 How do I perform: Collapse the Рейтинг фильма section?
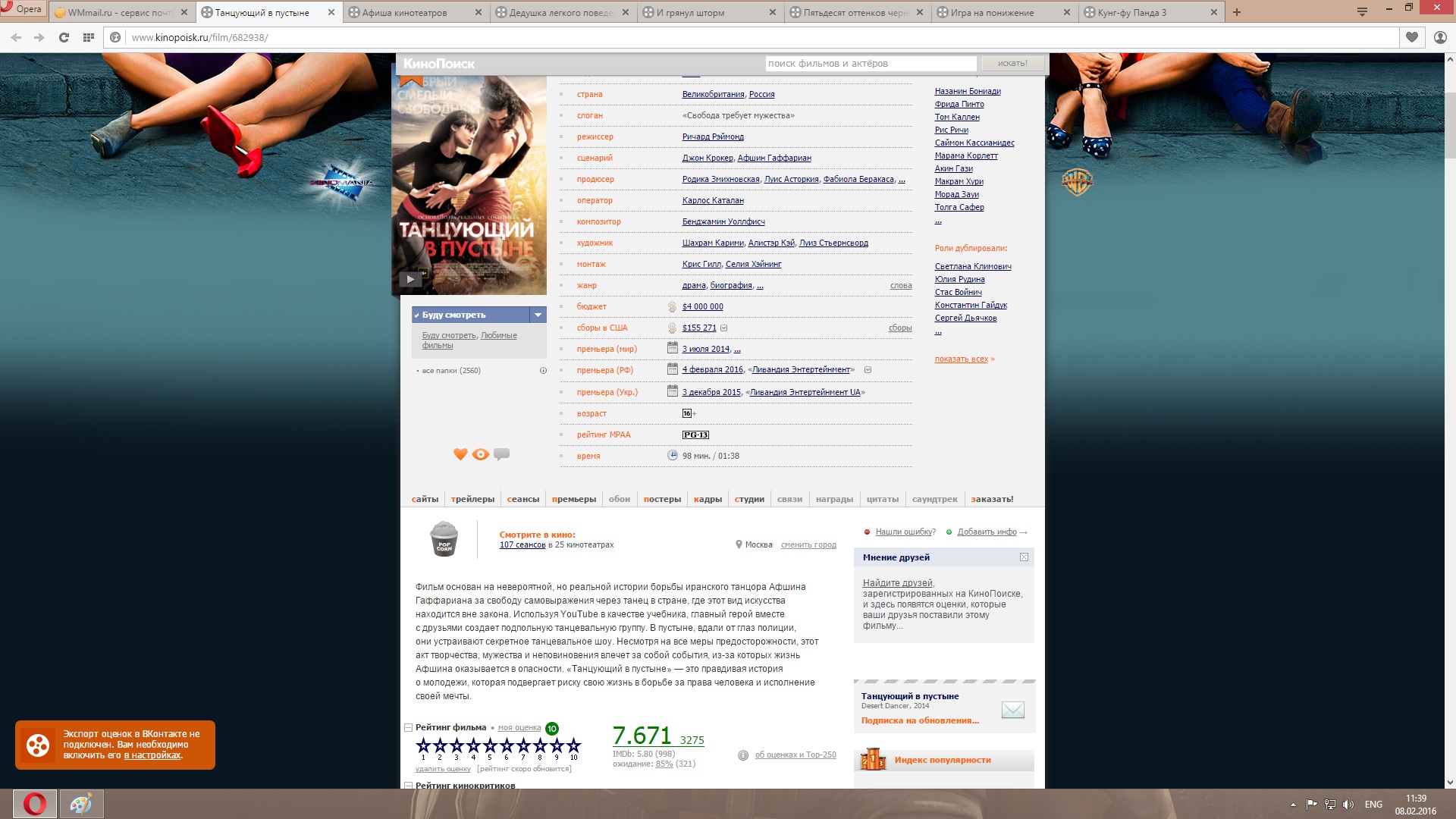click(408, 727)
